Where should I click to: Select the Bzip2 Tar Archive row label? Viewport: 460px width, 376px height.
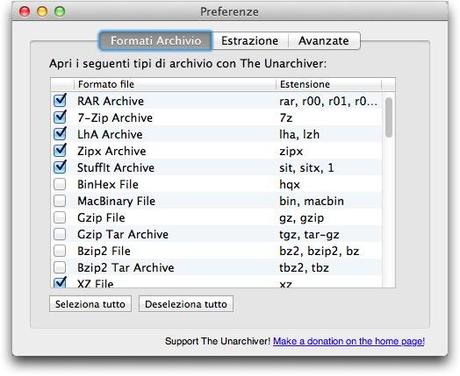(x=126, y=268)
